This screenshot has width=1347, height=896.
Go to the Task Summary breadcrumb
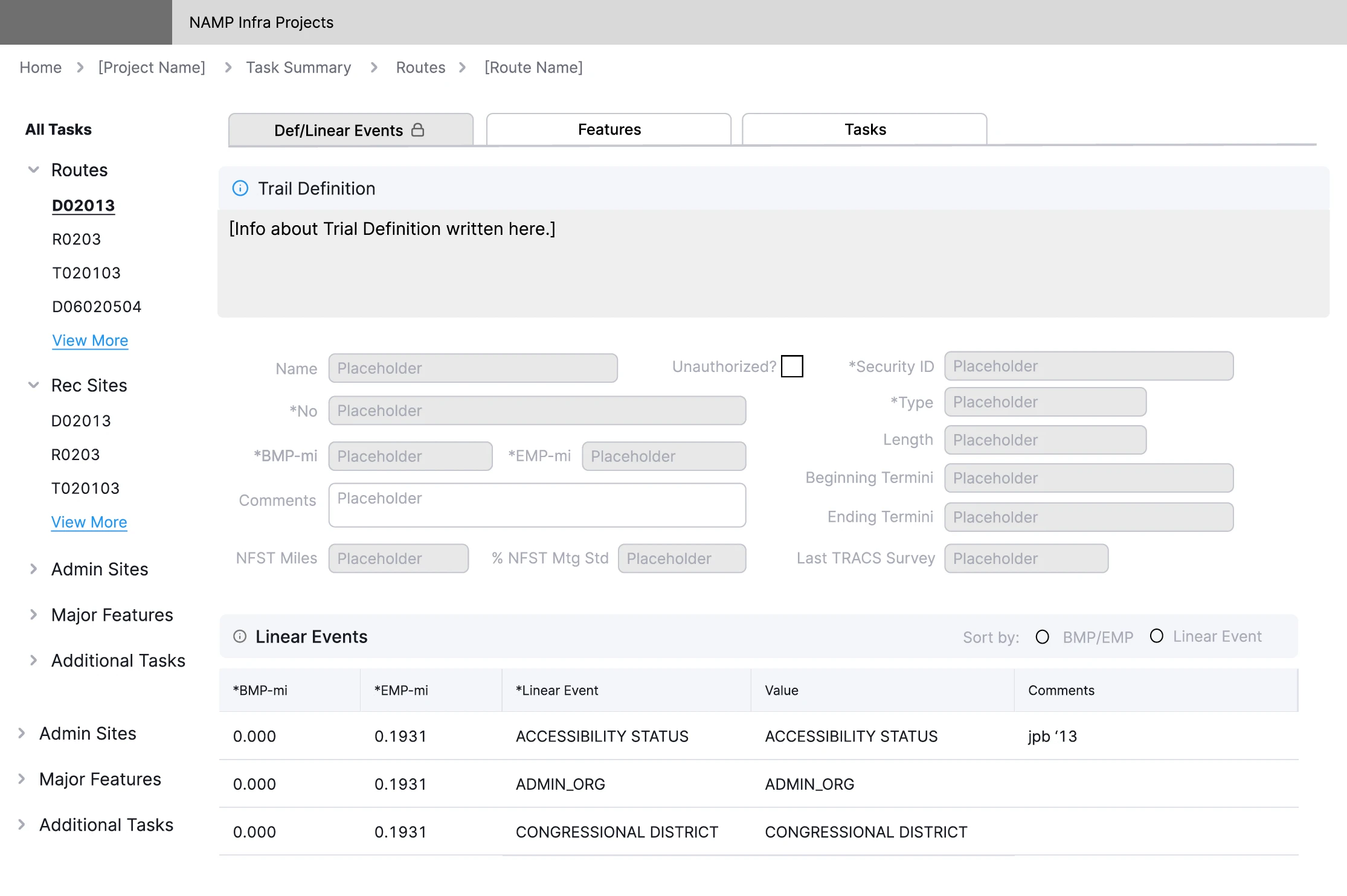pos(298,68)
